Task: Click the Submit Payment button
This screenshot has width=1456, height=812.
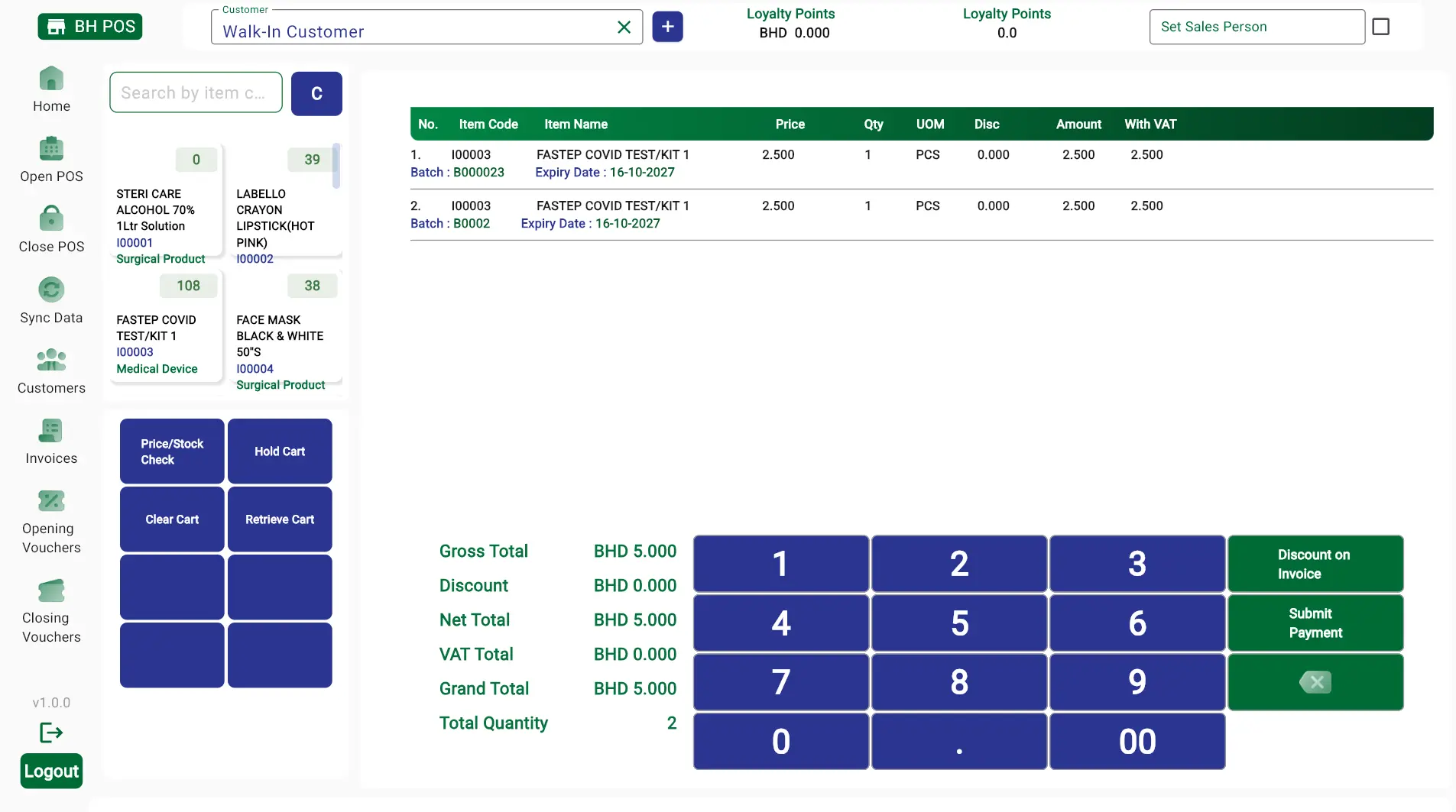Action: point(1315,623)
